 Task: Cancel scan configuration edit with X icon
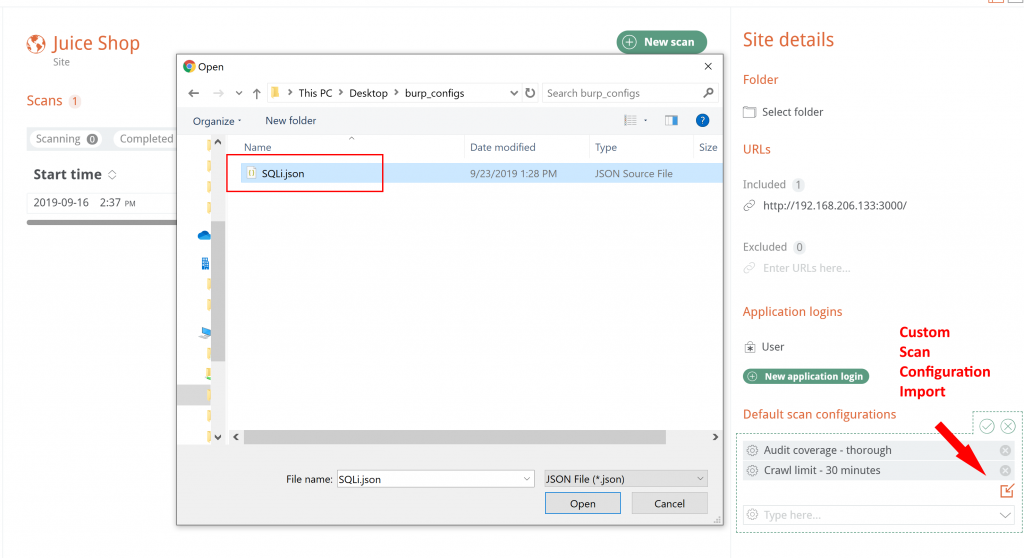tap(1008, 426)
